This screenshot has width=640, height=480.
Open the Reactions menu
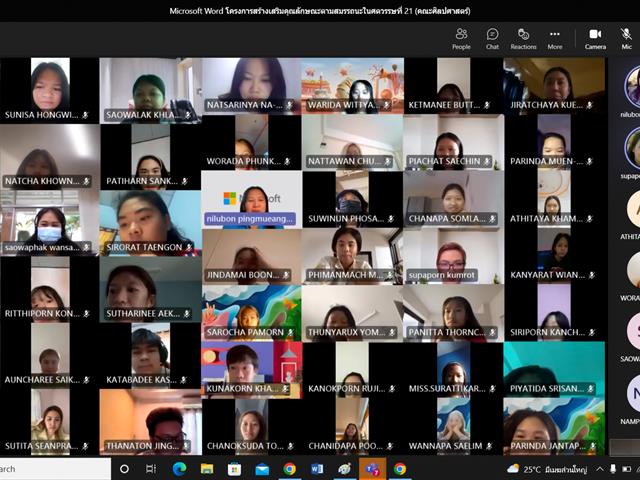(x=523, y=39)
